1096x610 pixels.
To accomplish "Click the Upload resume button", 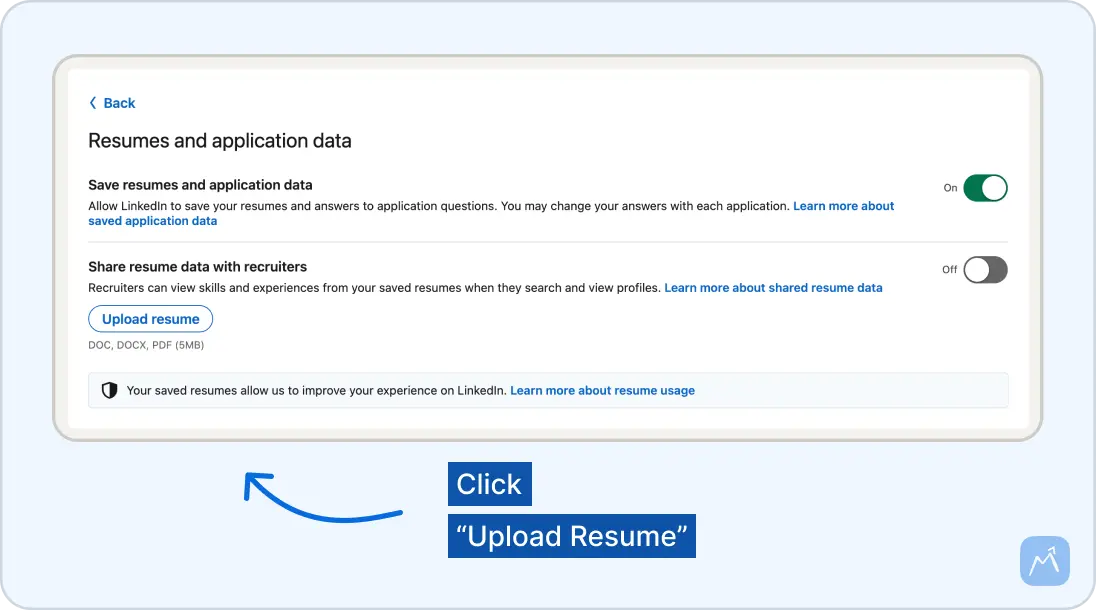I will point(150,319).
